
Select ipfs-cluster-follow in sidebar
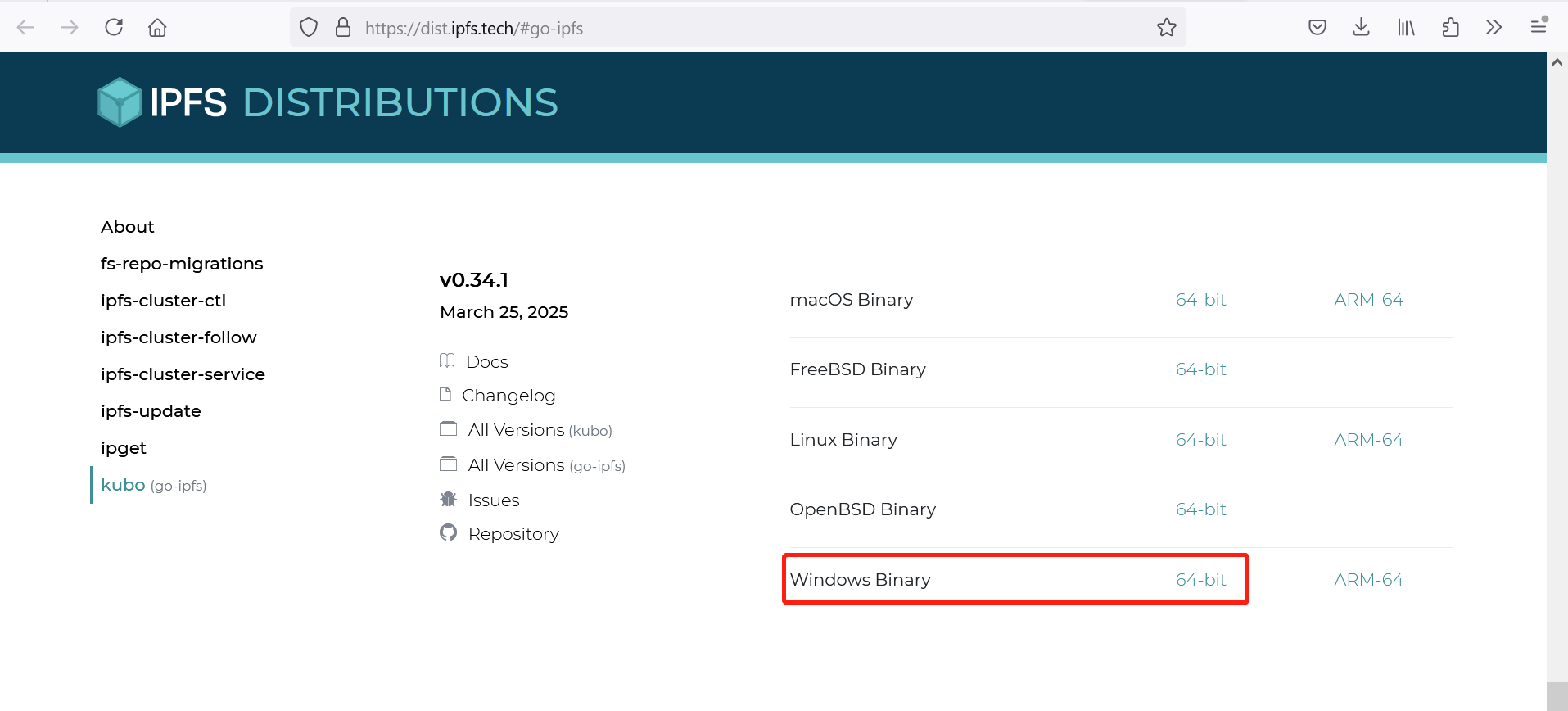point(178,337)
